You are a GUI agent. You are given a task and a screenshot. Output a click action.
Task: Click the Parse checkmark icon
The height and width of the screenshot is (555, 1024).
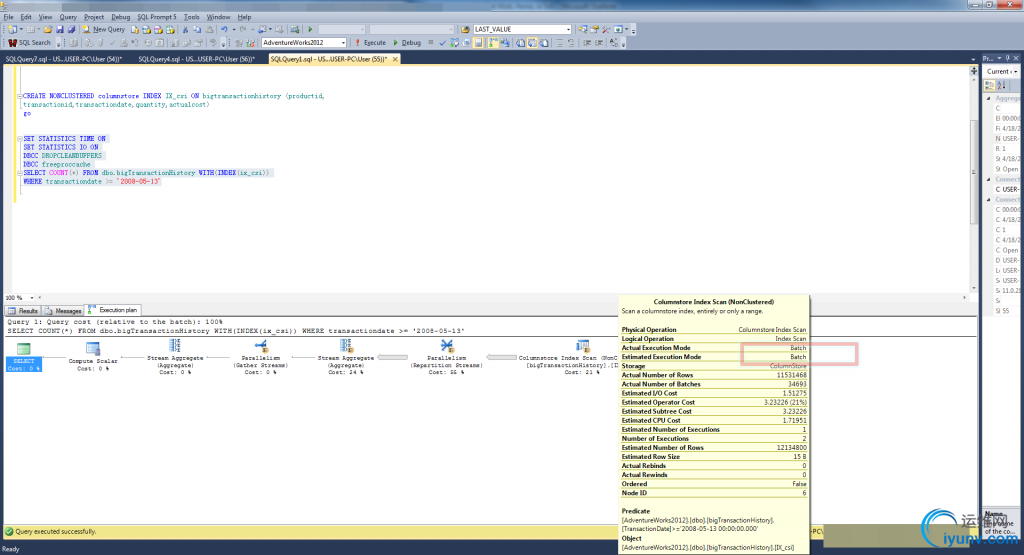tap(442, 42)
